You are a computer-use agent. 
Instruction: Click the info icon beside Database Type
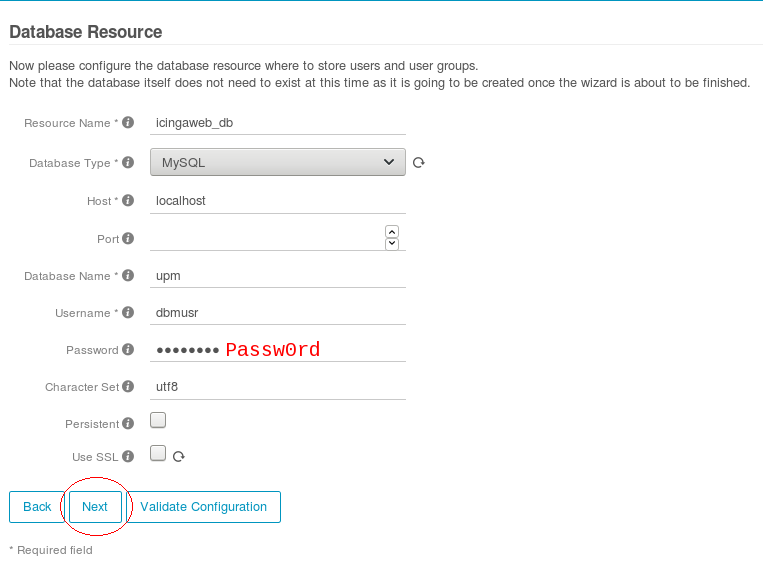click(x=128, y=162)
